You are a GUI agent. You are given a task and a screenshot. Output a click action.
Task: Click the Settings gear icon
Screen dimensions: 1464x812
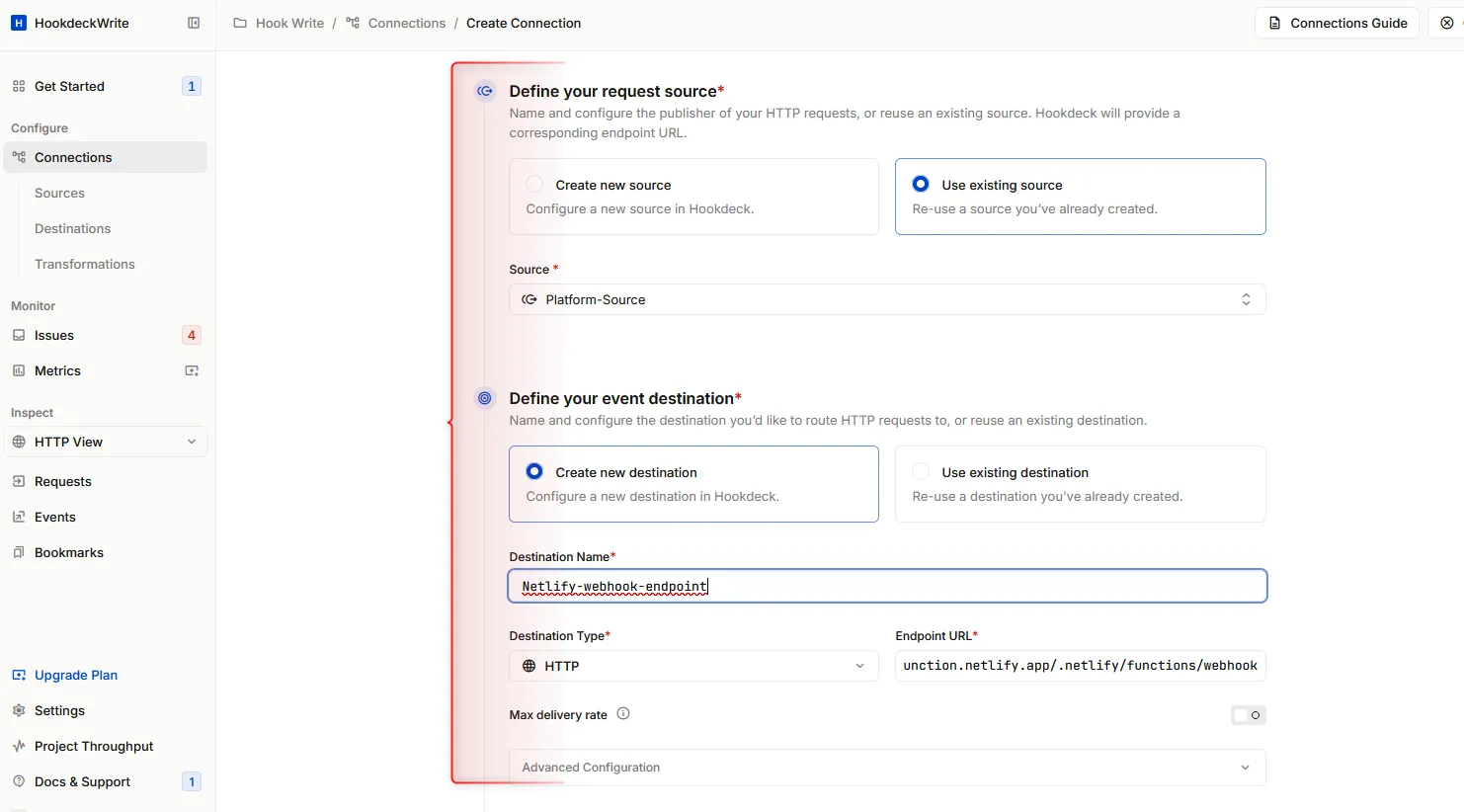19,710
